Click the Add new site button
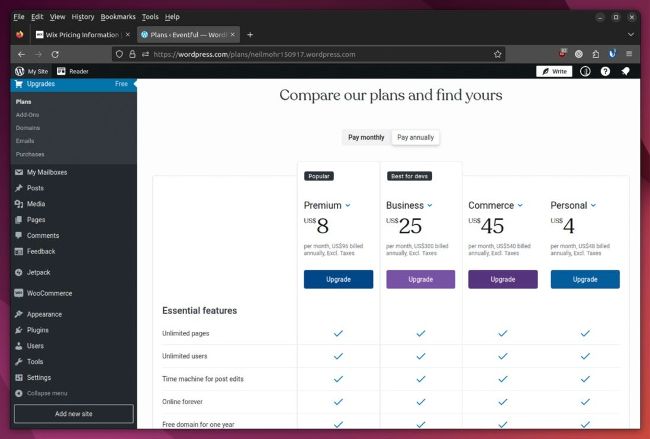This screenshot has height=439, width=650. tap(73, 413)
